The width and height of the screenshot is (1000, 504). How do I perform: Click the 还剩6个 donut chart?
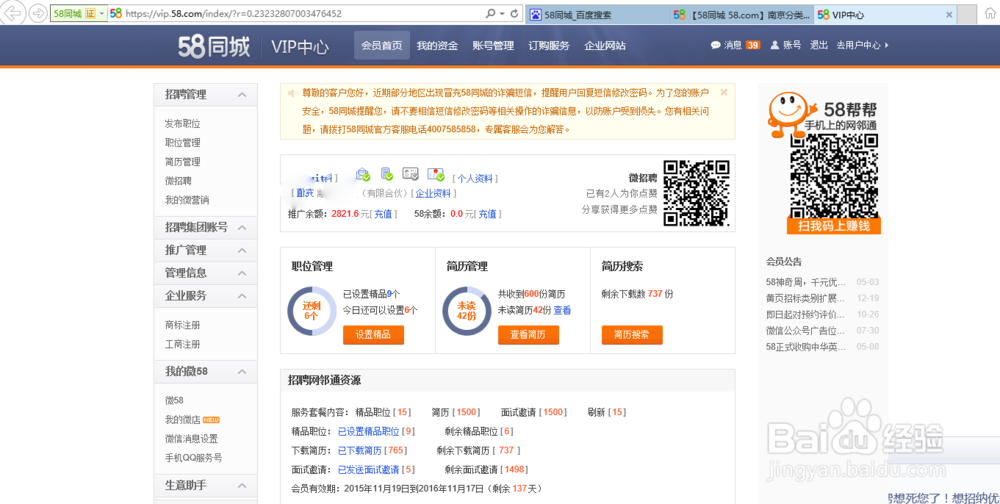[x=311, y=311]
